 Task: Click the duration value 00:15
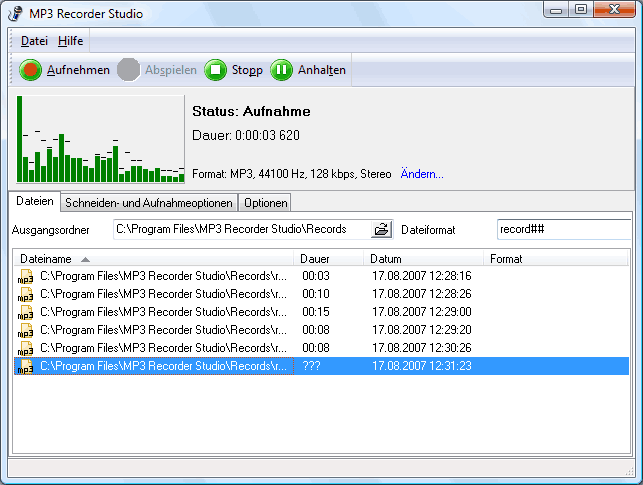coord(316,312)
